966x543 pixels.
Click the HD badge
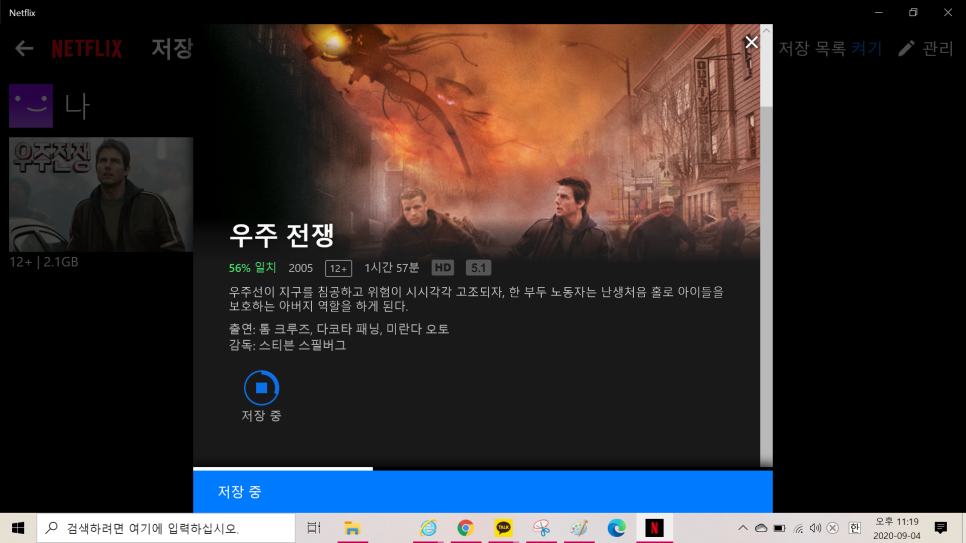(x=442, y=267)
